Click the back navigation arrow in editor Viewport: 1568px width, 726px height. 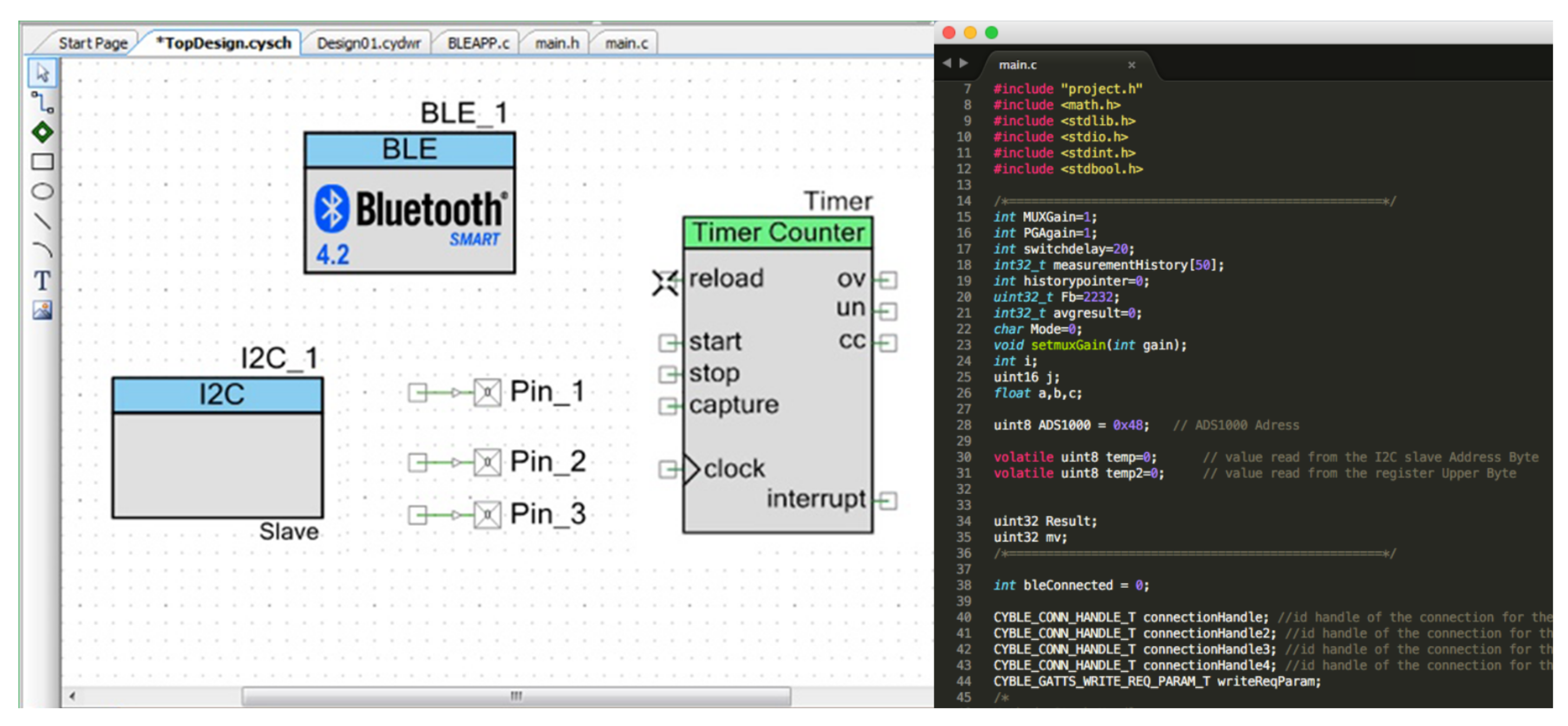[946, 63]
